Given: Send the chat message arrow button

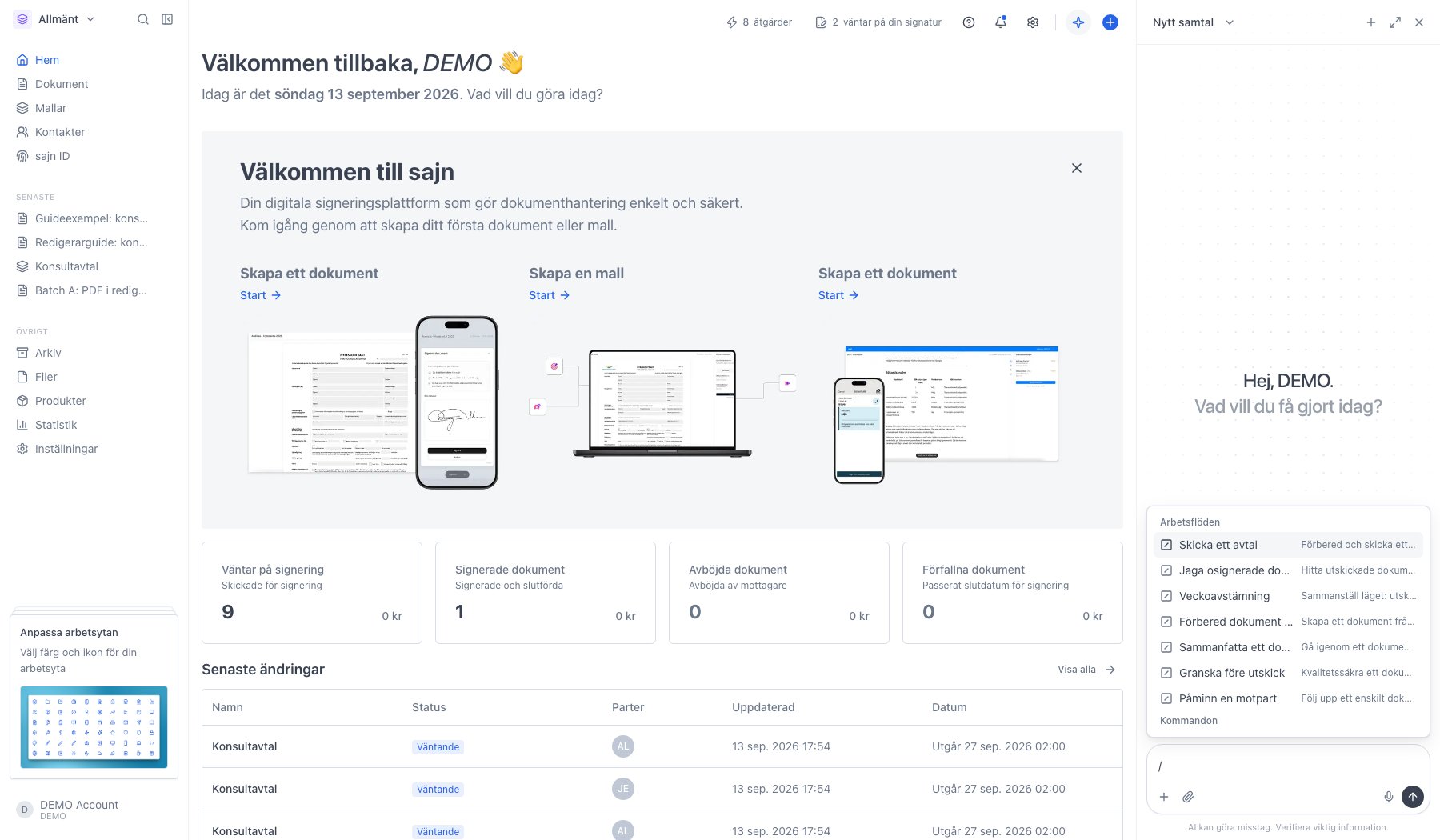Looking at the screenshot, I should click(x=1413, y=797).
